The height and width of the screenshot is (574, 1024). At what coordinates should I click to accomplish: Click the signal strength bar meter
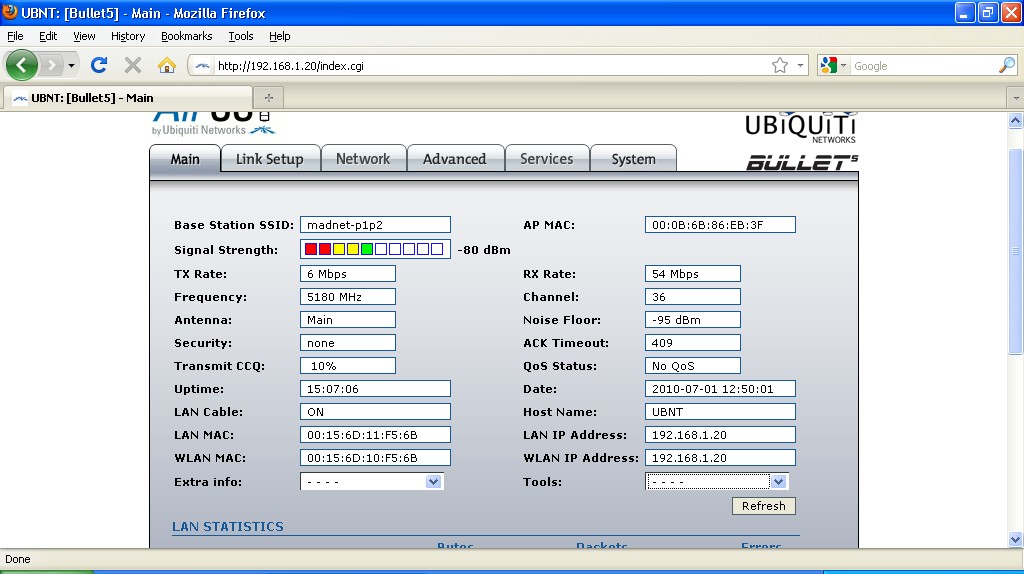(x=375, y=249)
